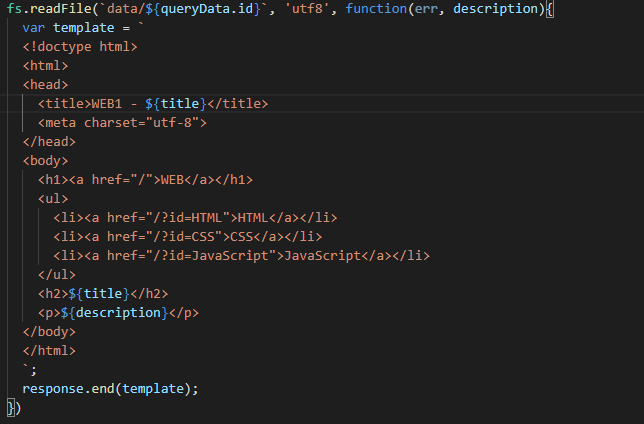This screenshot has height=424, width=644.
Task: Click the description parameter in function signature
Action: click(495, 9)
